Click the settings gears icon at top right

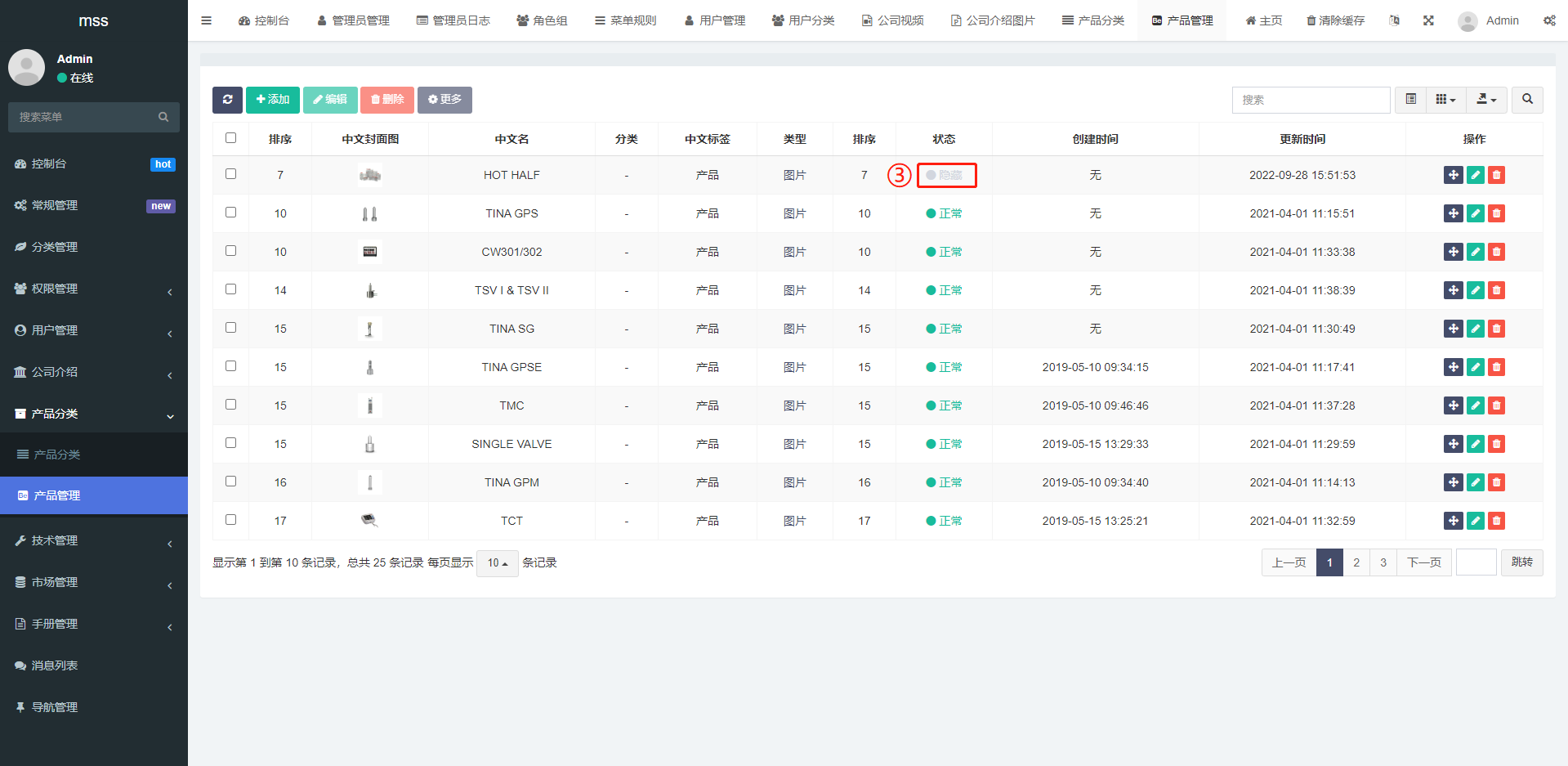click(1549, 20)
